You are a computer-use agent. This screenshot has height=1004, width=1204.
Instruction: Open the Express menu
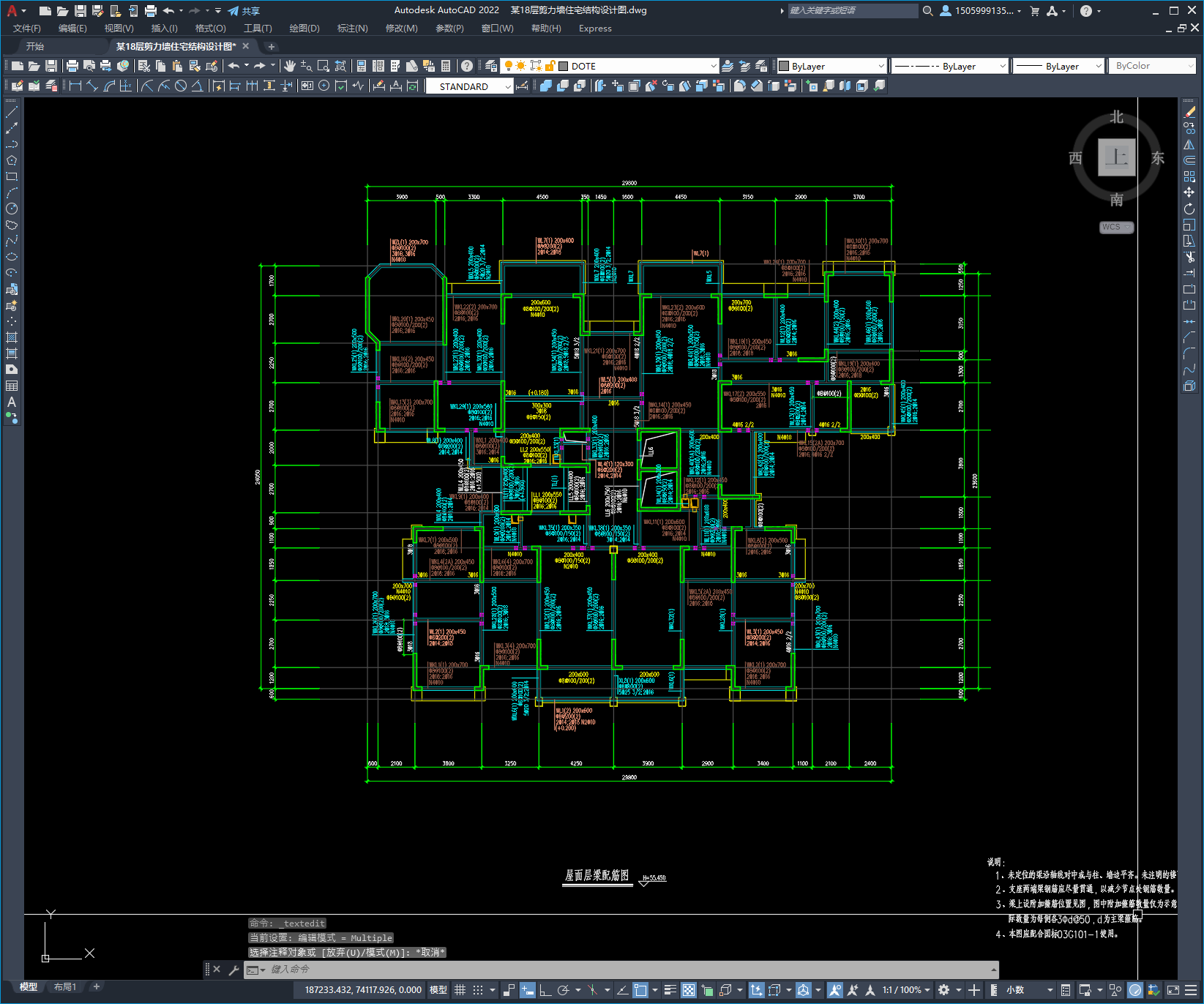coord(595,29)
